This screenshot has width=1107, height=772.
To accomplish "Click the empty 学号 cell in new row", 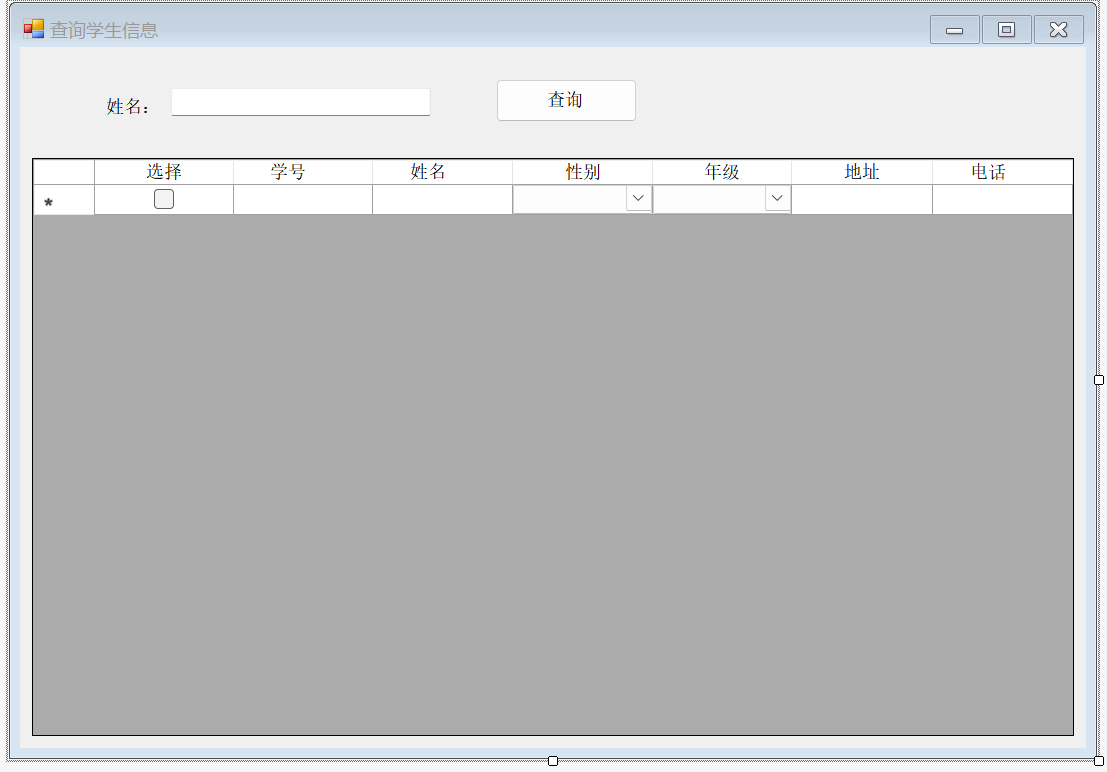I will pos(302,200).
